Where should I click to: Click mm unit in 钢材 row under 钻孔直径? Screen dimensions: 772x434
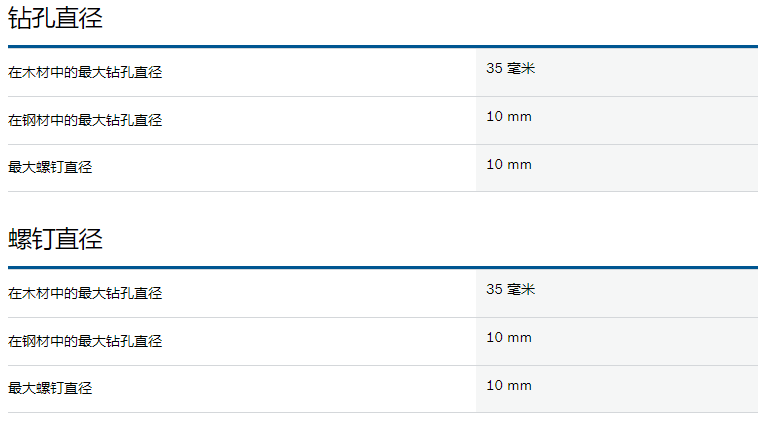(x=519, y=118)
